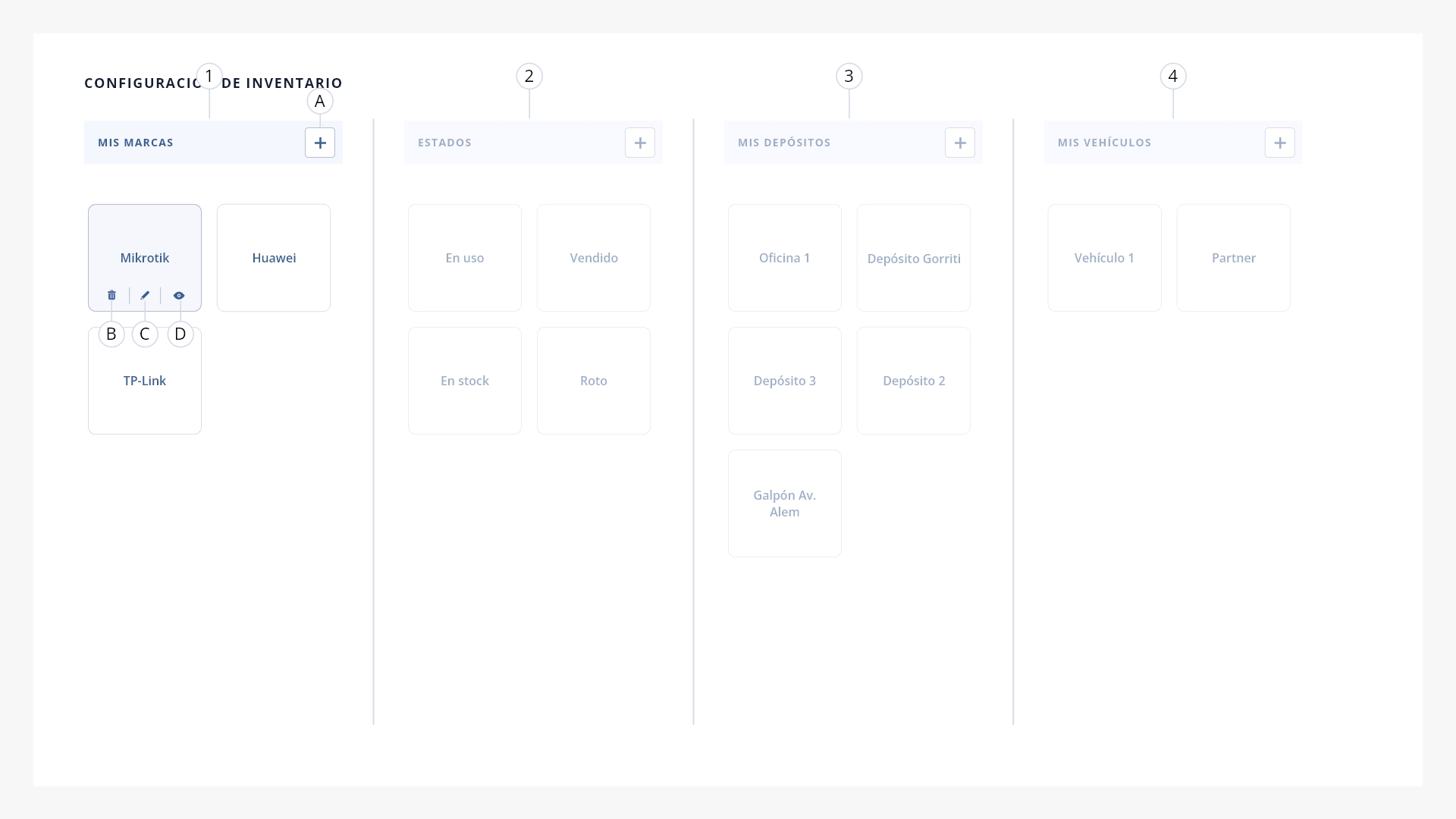1456x819 pixels.
Task: Choose the Roto state card
Action: pyautogui.click(x=594, y=381)
